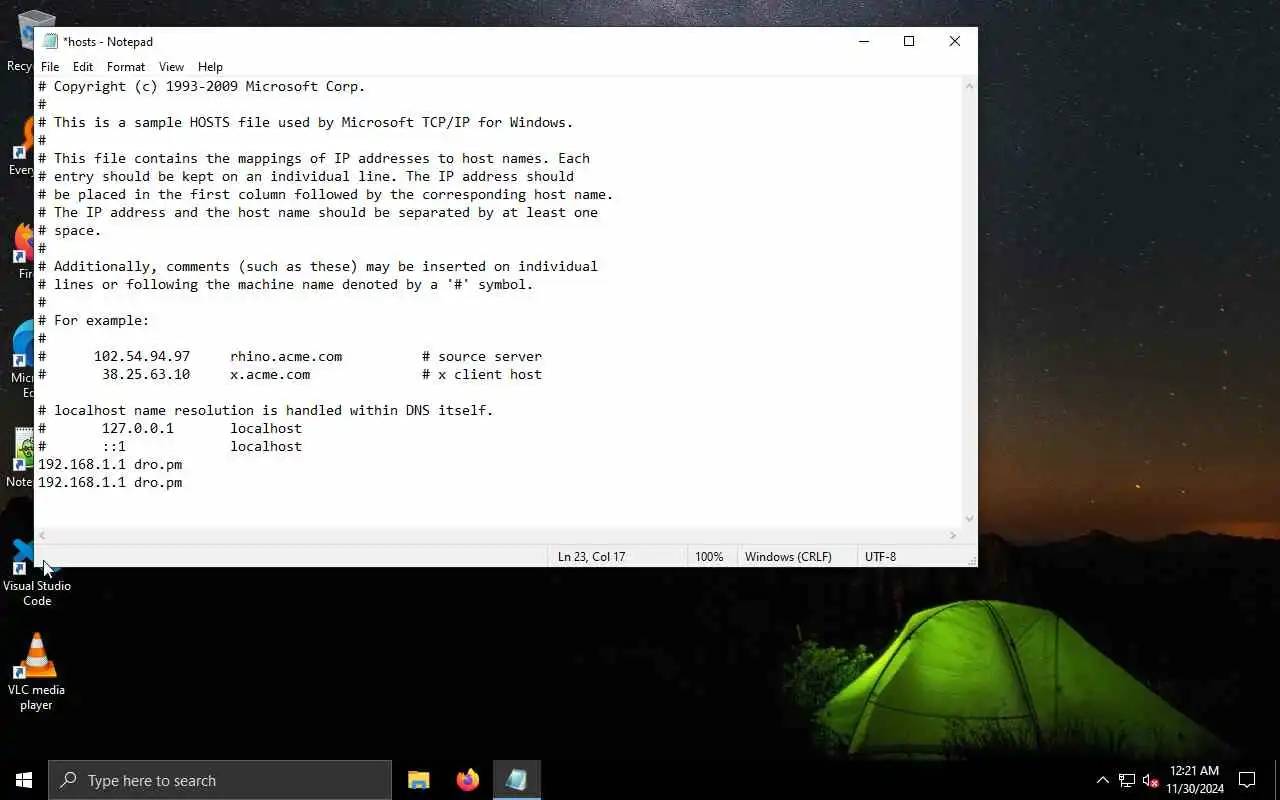Select the Microsoft Edge desktop icon

[20, 360]
